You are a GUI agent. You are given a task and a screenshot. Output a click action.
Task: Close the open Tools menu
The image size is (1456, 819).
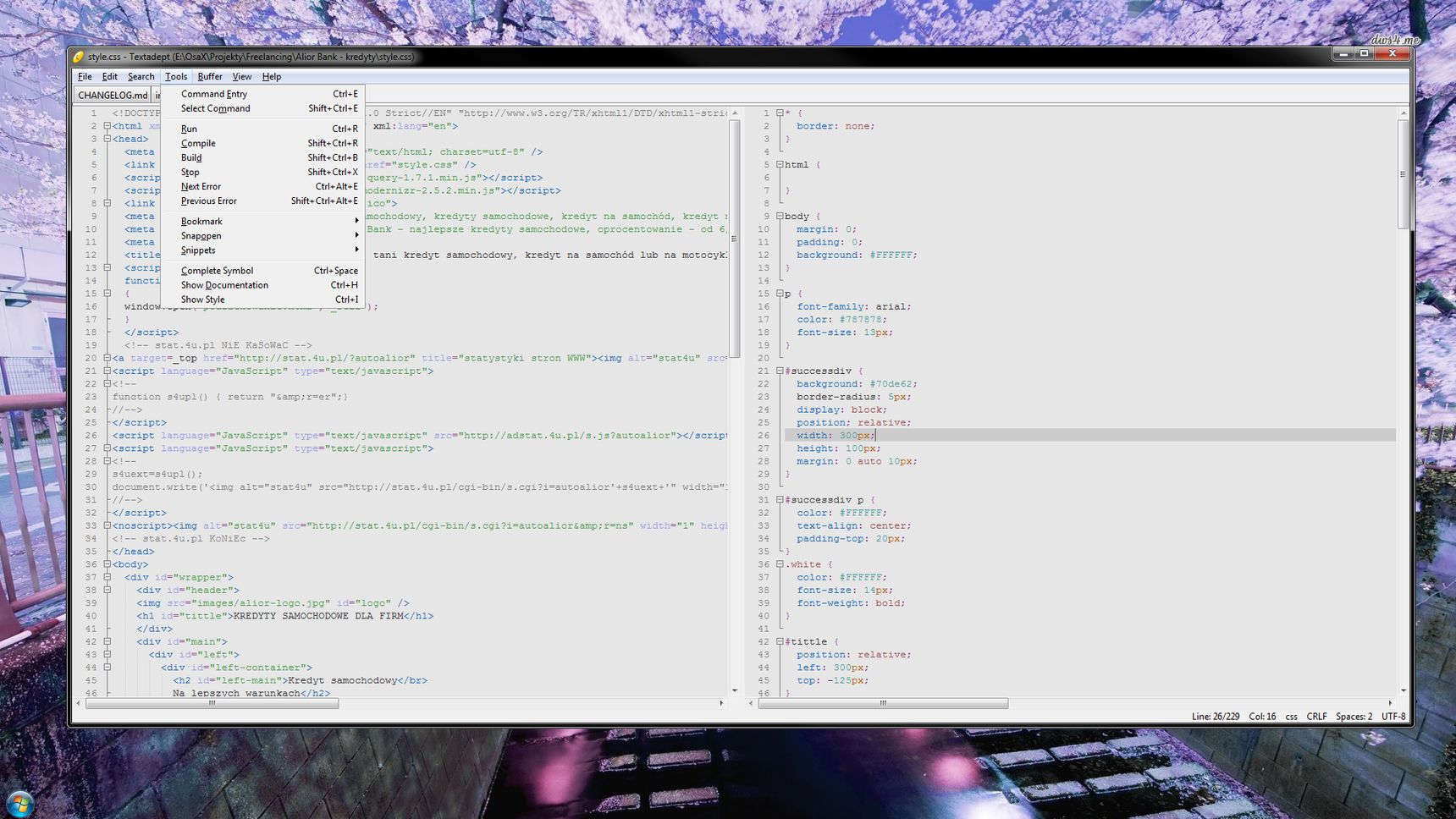(x=176, y=76)
